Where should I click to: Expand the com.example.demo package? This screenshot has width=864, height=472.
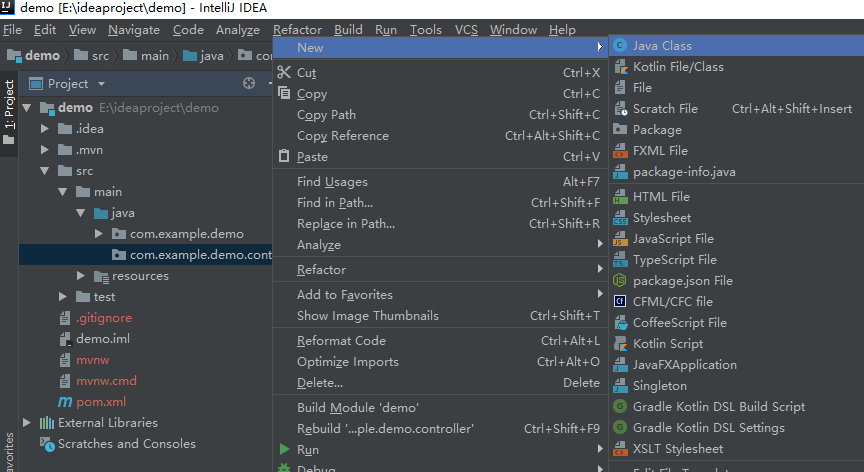99,234
